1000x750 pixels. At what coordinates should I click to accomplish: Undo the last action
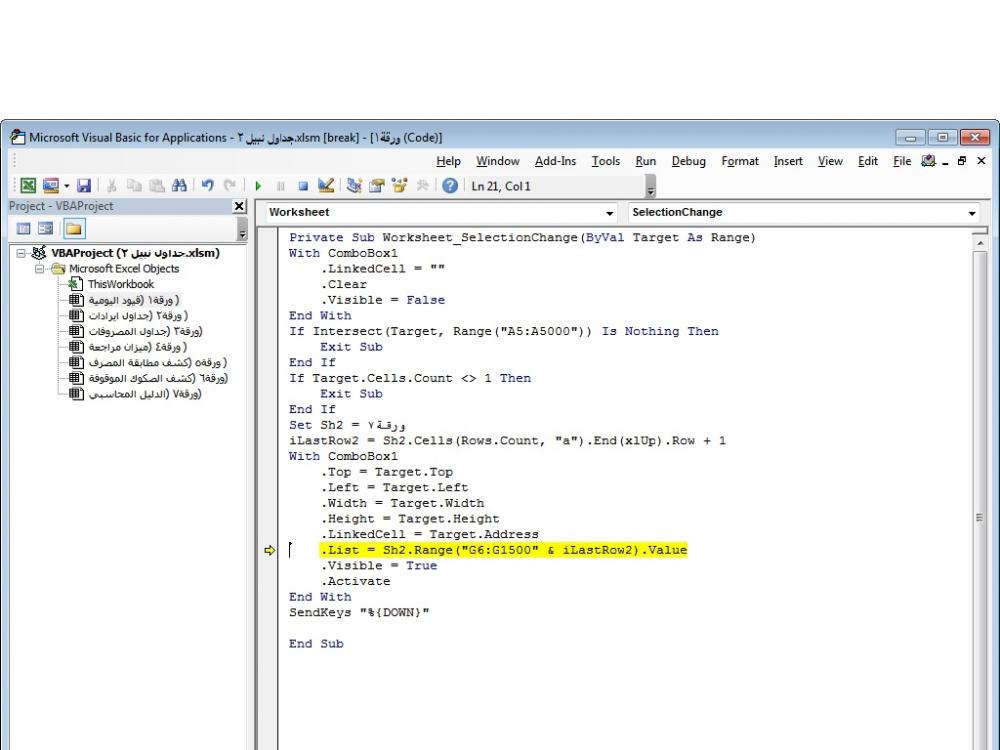point(207,186)
